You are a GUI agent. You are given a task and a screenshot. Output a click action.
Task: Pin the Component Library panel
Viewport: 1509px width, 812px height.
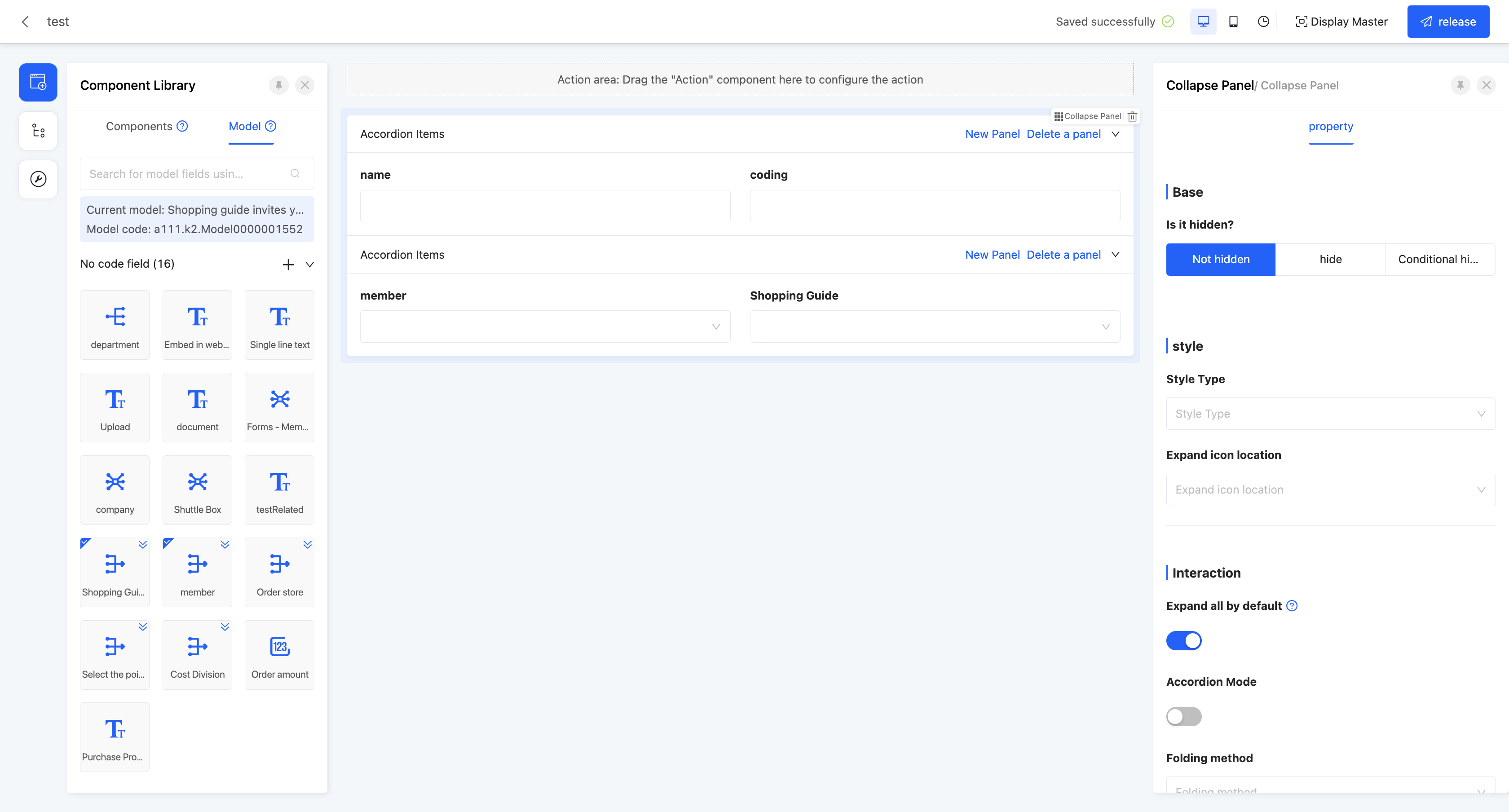click(279, 85)
